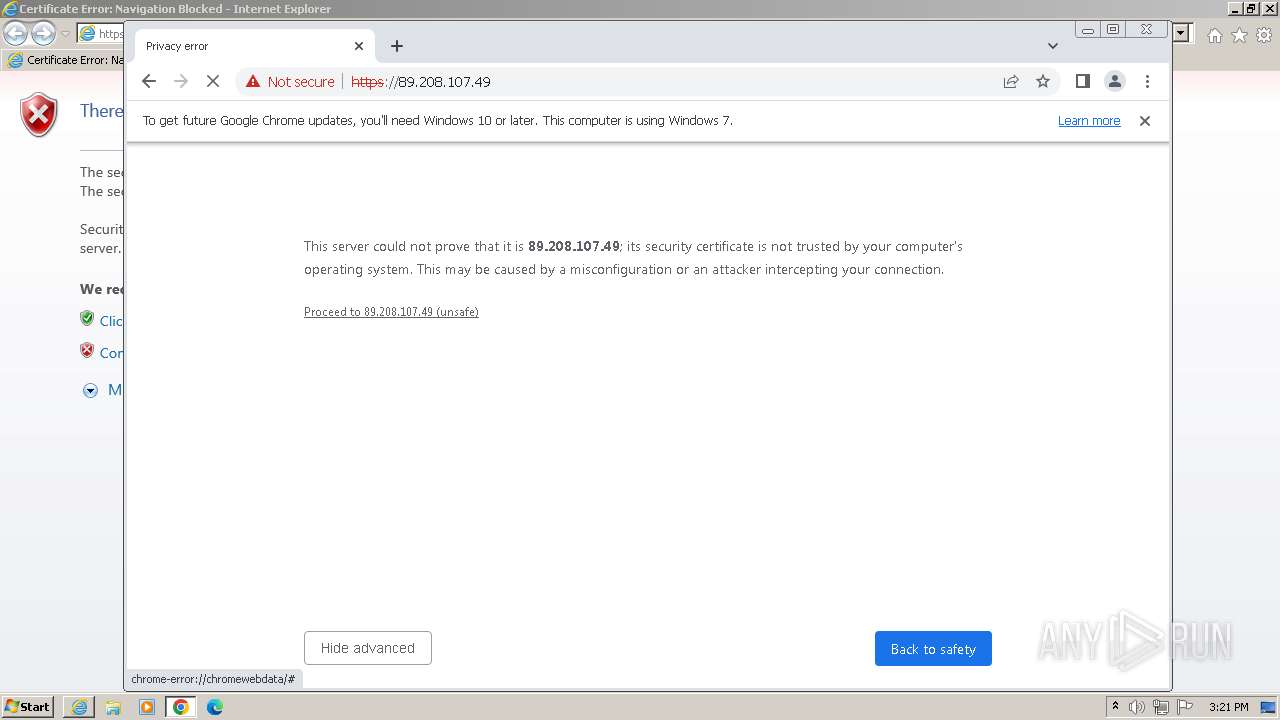Select the Privacy error tab

254,46
